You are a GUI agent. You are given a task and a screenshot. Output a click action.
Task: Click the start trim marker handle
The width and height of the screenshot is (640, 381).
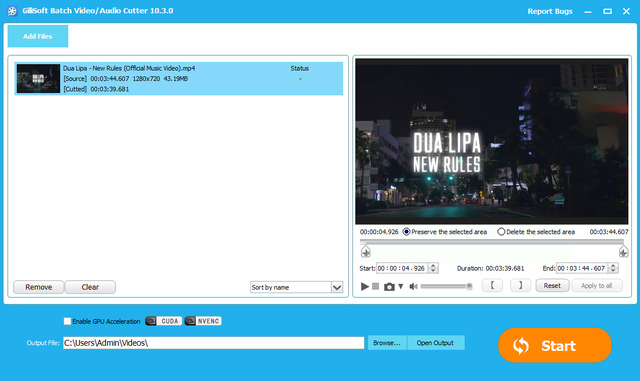pos(366,252)
